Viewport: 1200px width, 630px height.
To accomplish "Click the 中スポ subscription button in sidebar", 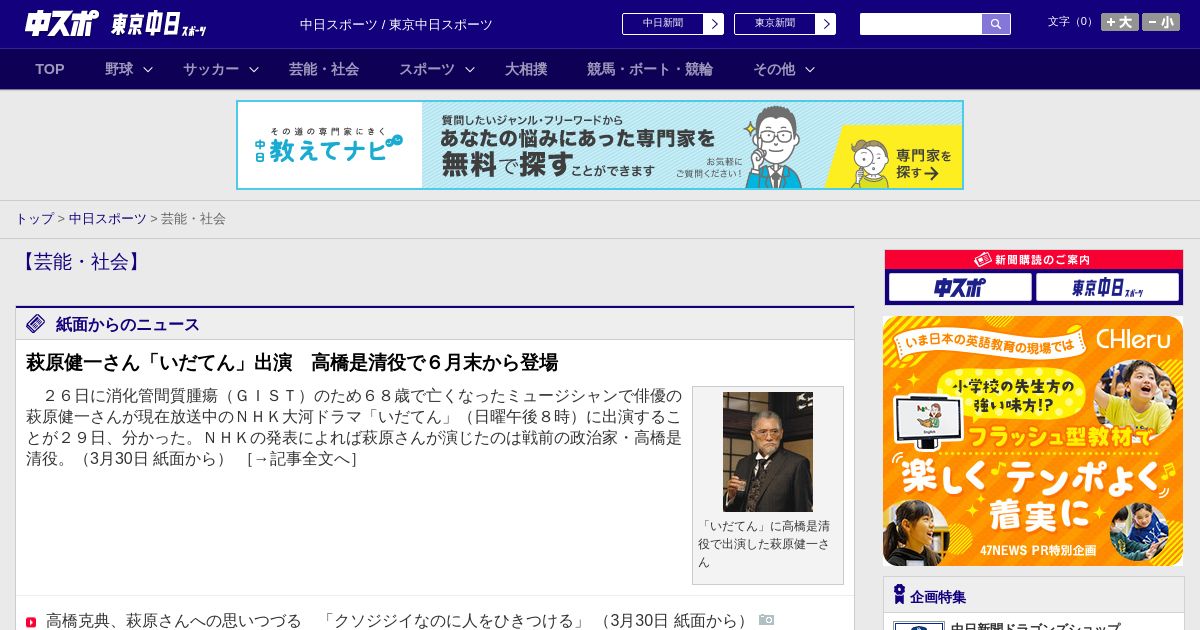I will (x=960, y=287).
